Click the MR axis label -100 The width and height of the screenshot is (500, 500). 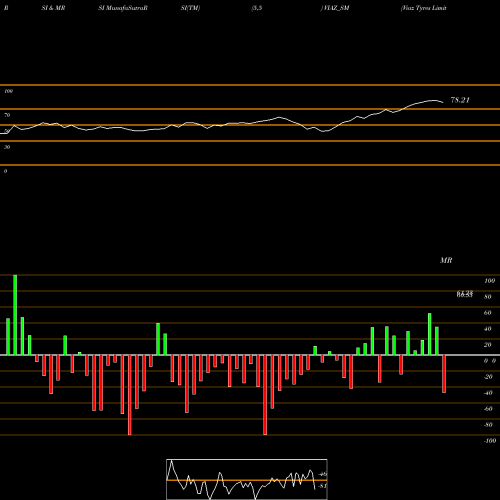pos(490,441)
